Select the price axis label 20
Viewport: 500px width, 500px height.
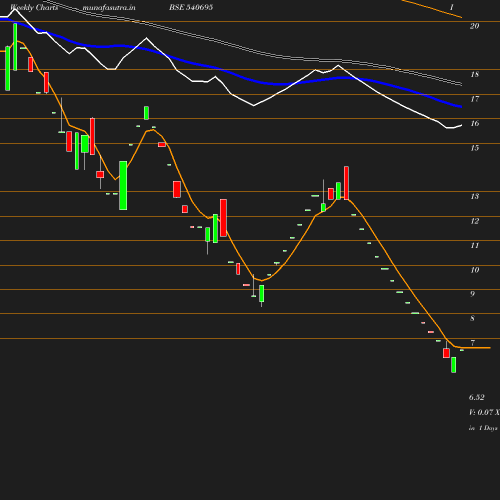475,26
